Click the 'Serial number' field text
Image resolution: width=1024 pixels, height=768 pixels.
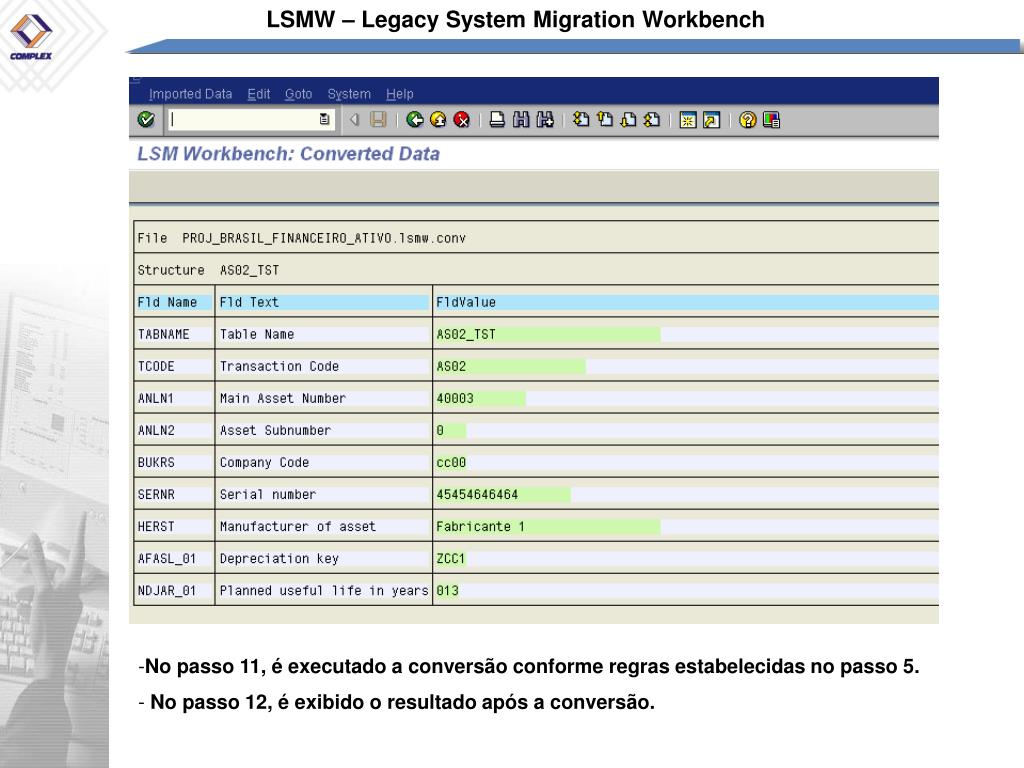[x=268, y=494]
